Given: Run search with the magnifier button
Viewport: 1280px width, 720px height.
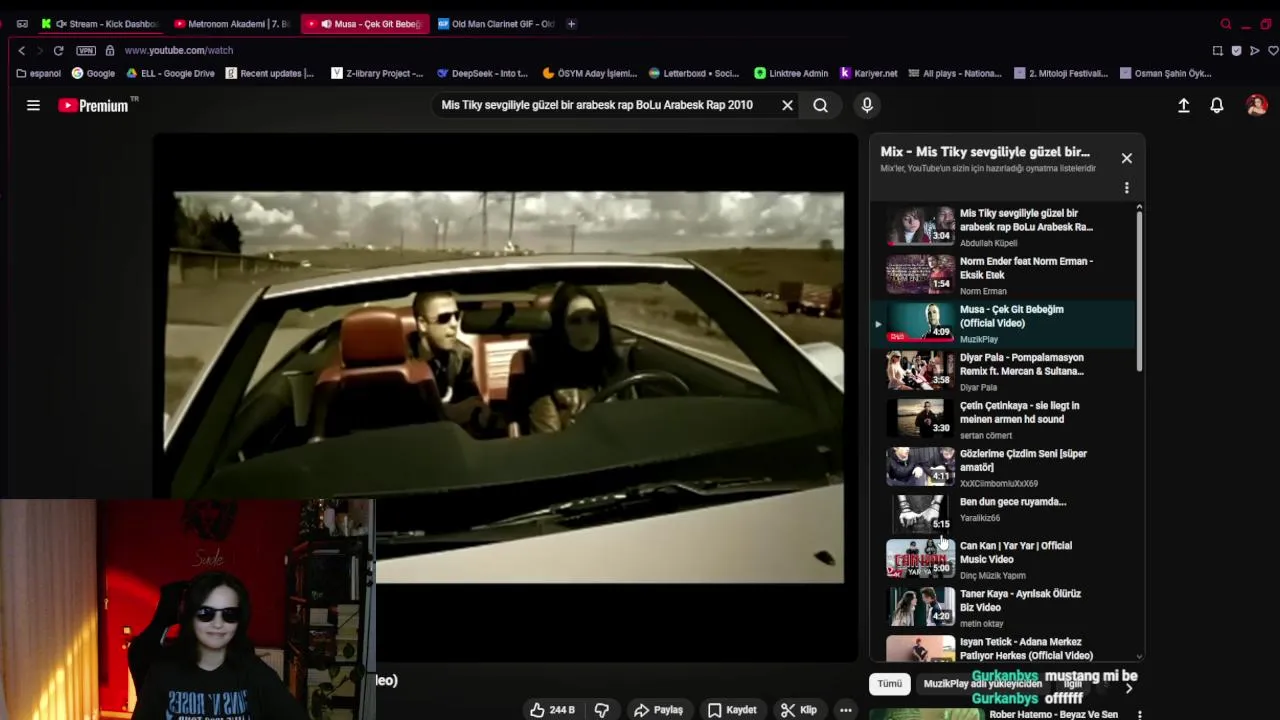Looking at the screenshot, I should coord(820,105).
